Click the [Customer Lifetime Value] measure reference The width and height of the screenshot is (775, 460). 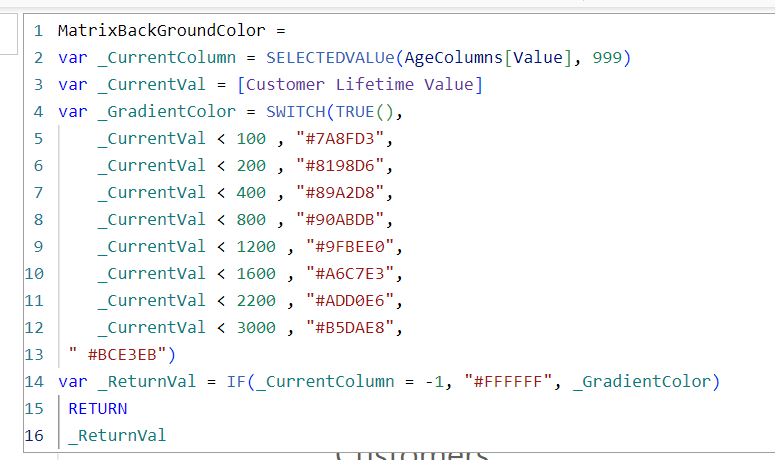tap(360, 84)
